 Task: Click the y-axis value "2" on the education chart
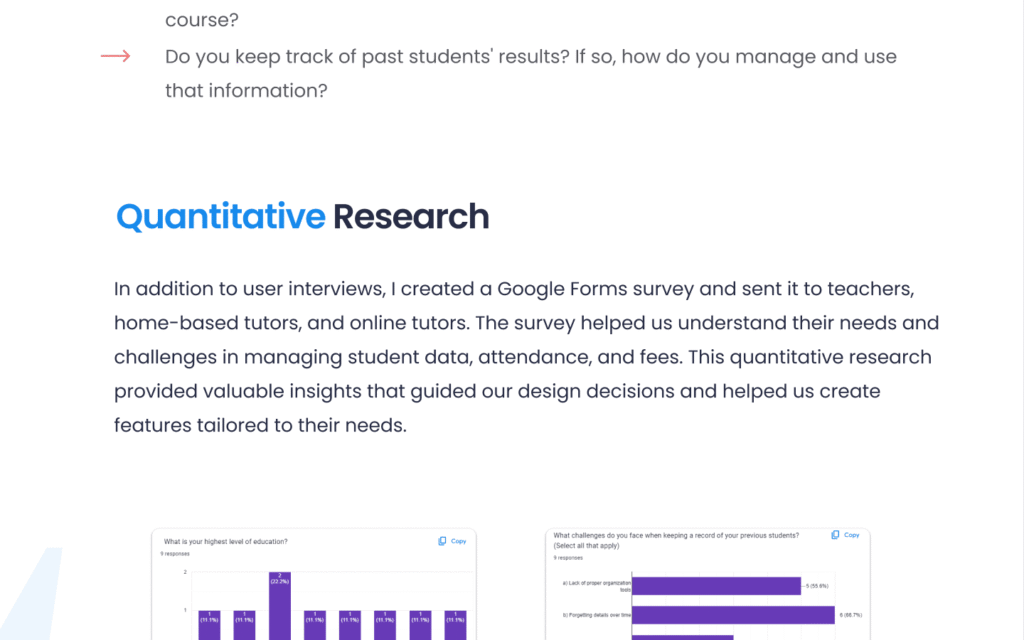(x=185, y=572)
